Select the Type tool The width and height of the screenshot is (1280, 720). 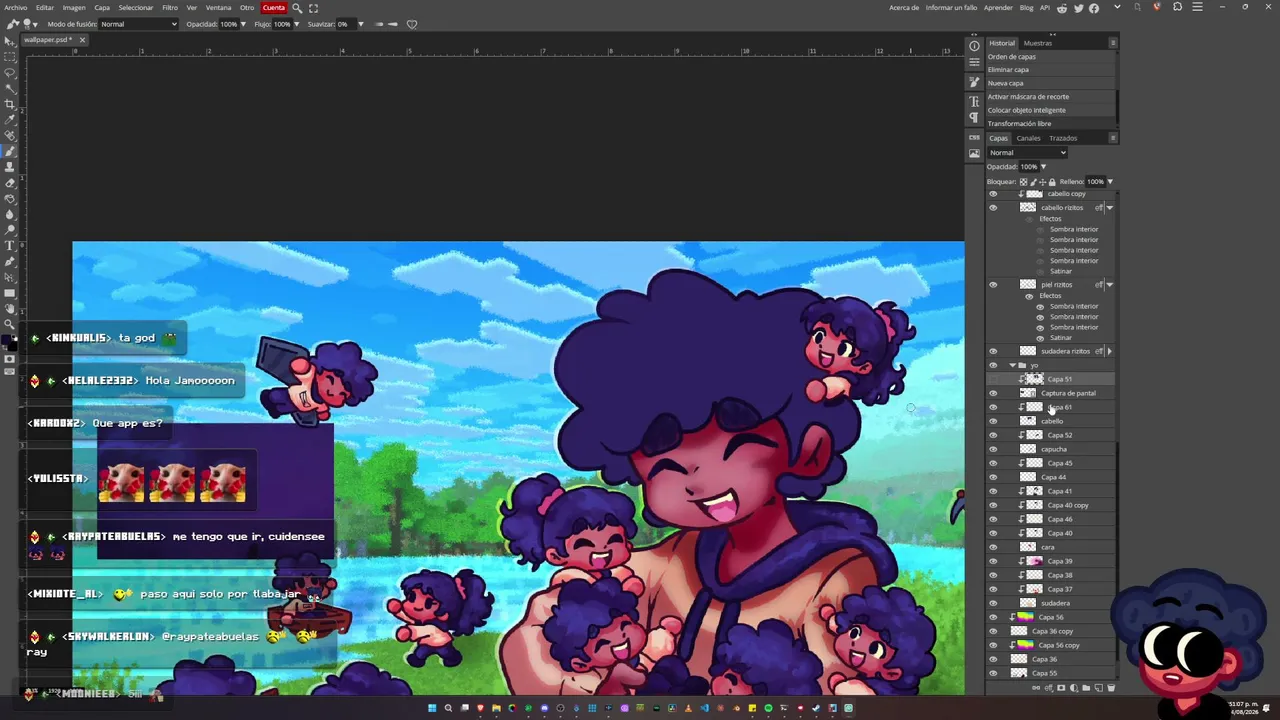(10, 246)
